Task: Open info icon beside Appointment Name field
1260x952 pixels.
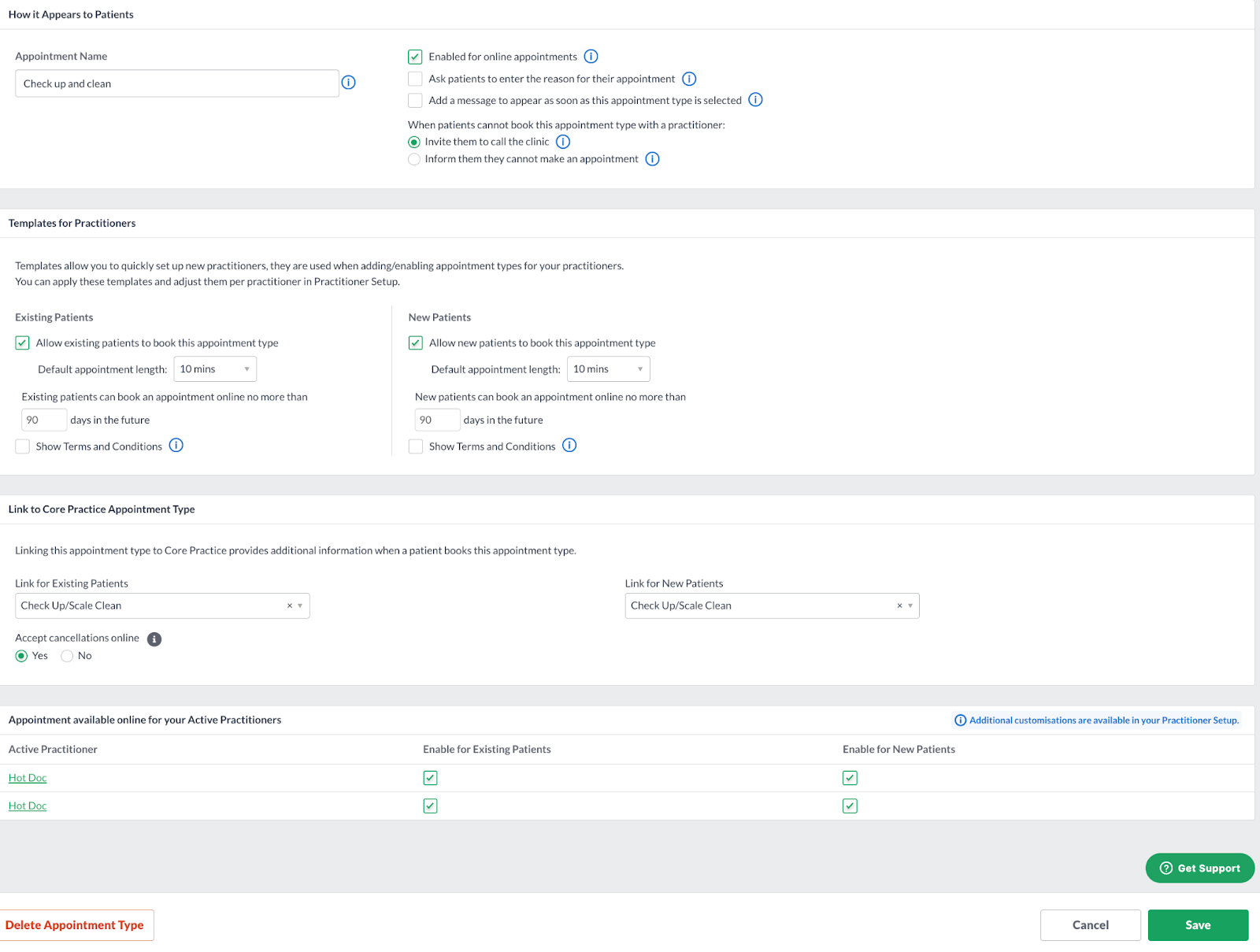Action: (x=348, y=83)
